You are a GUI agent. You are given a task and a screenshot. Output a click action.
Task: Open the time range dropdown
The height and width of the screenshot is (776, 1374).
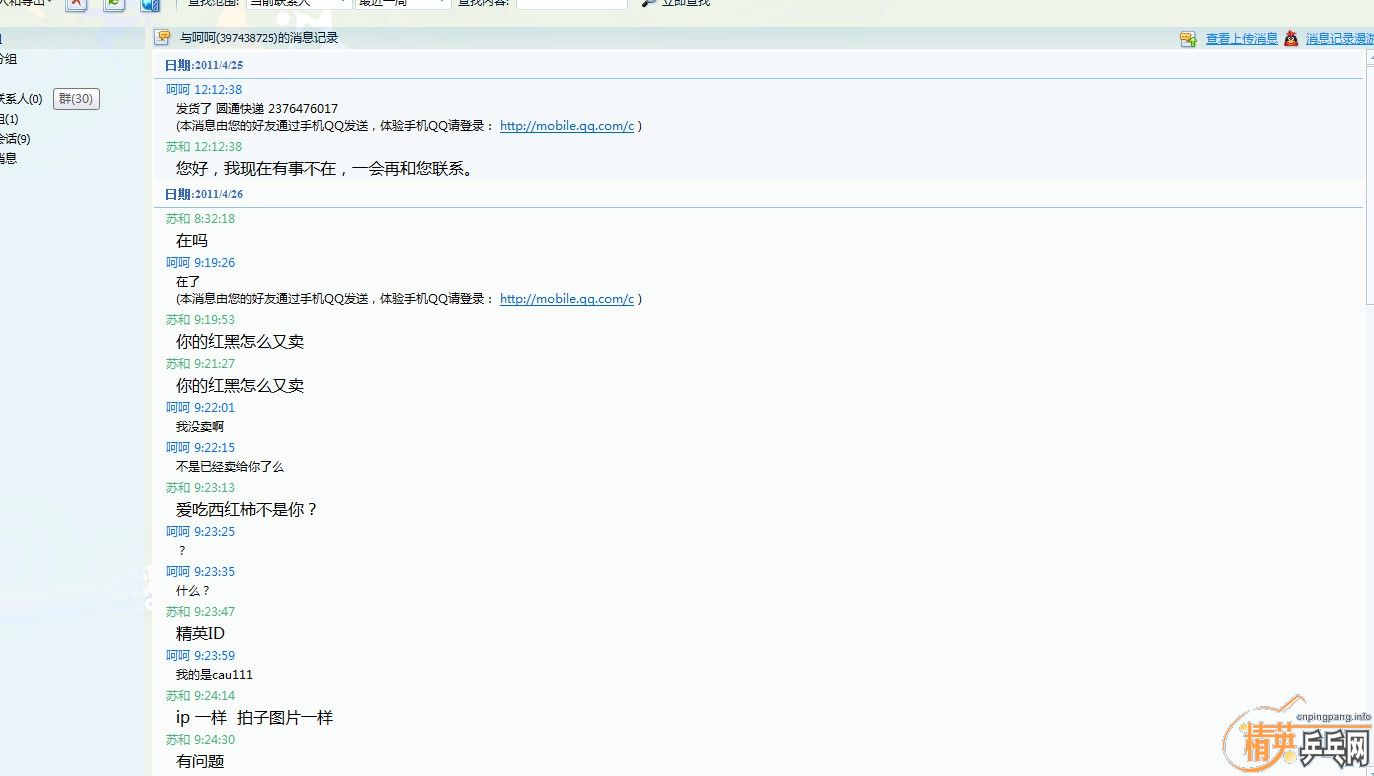coord(403,3)
